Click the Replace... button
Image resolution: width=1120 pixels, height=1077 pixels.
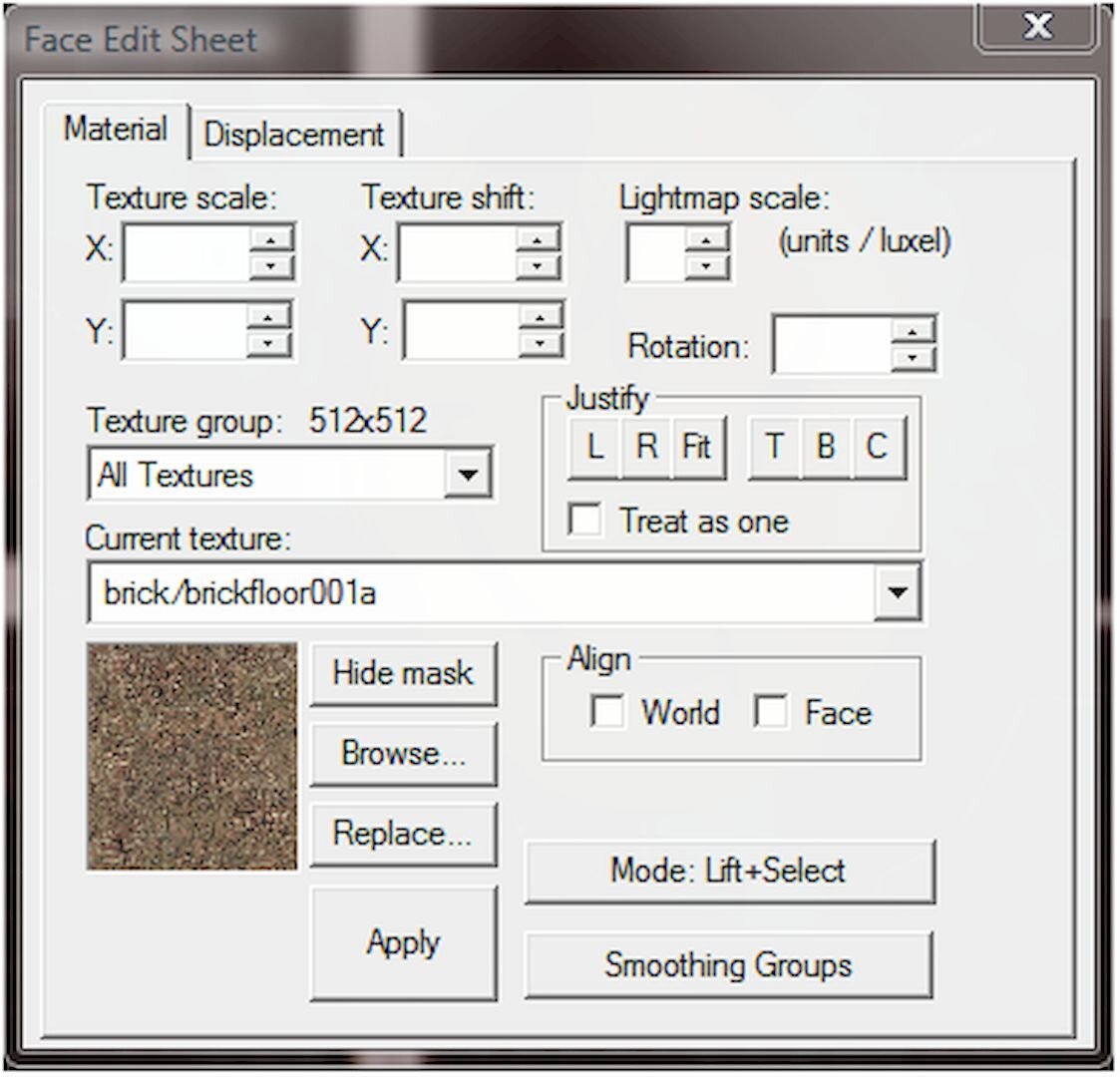[x=403, y=834]
